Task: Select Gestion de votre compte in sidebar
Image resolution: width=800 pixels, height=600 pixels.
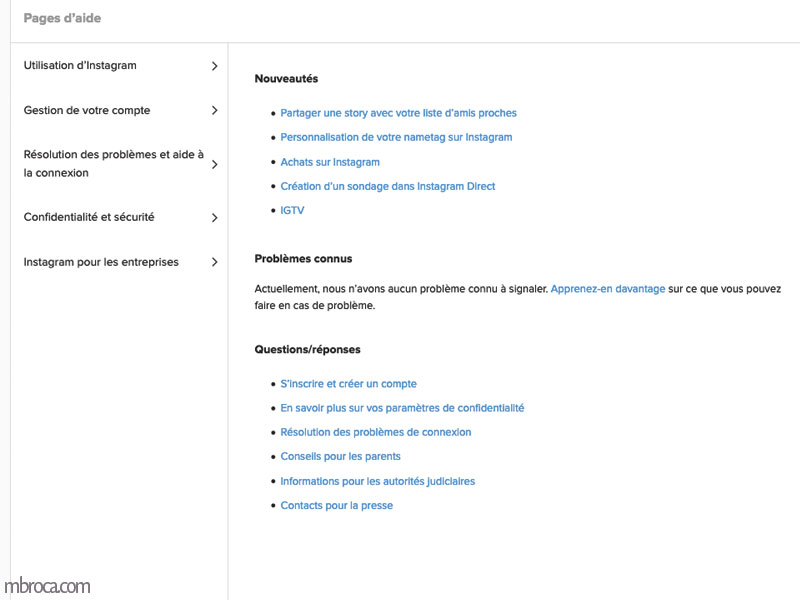Action: click(87, 111)
